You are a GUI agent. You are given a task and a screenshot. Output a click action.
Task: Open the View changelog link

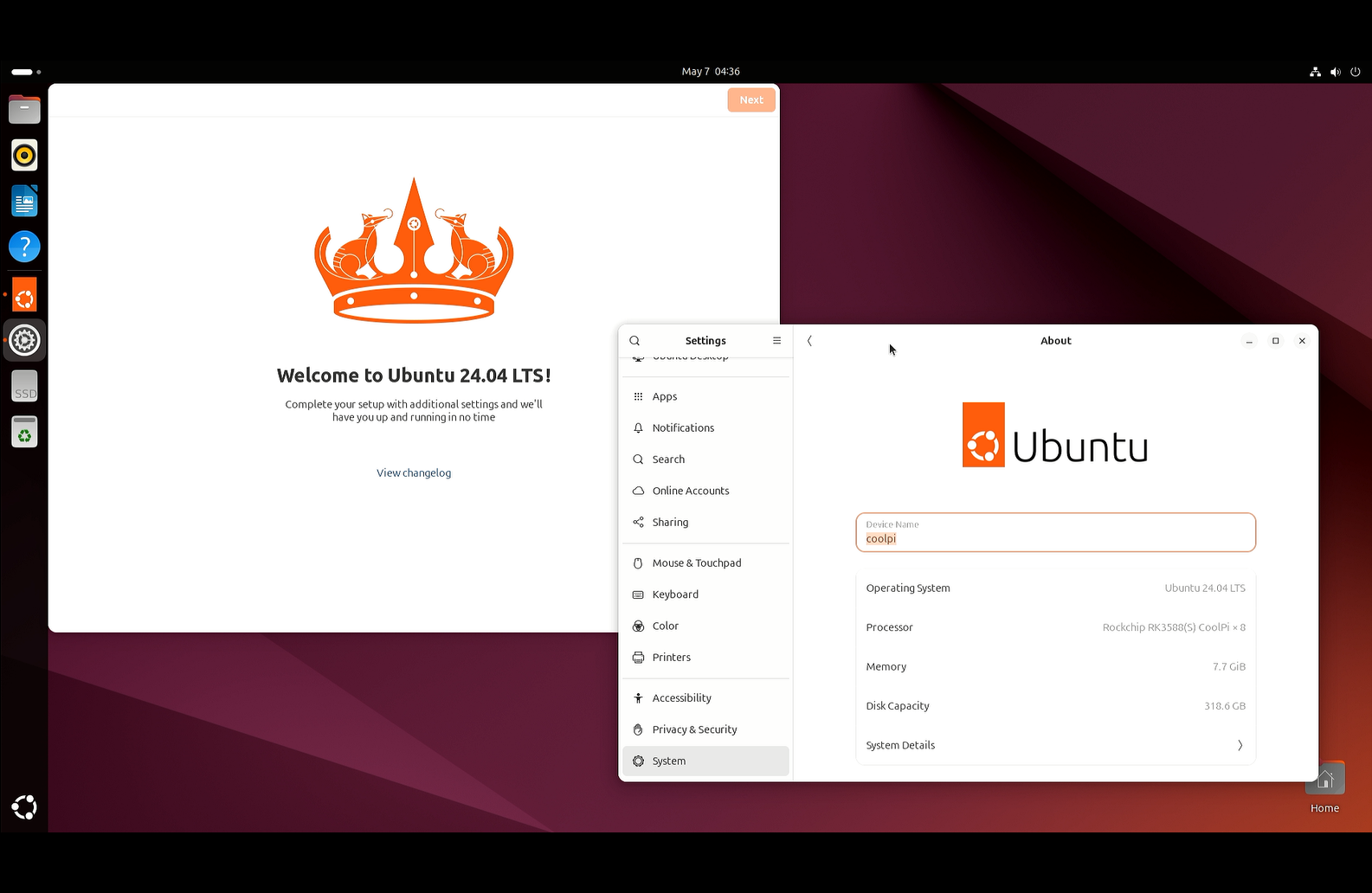coord(414,472)
